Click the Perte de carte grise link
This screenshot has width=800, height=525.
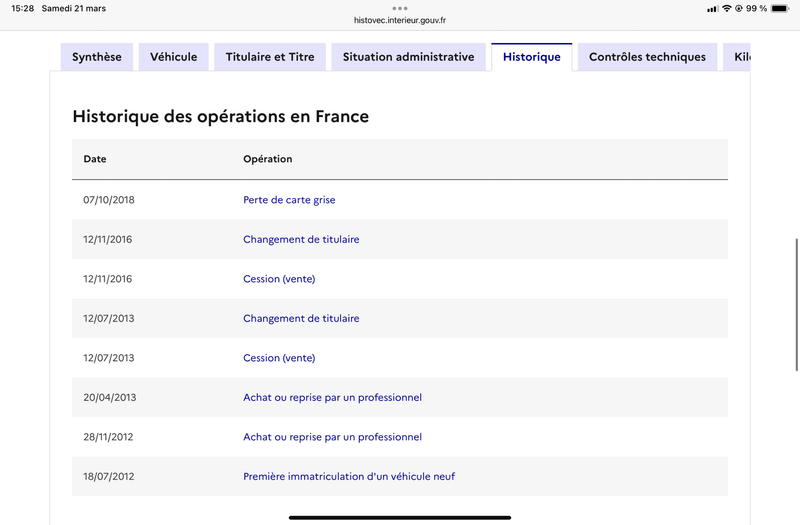(289, 200)
